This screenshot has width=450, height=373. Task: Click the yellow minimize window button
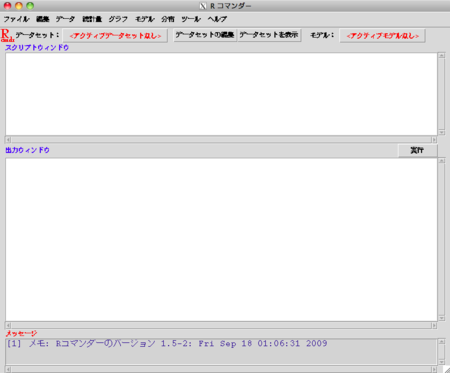click(x=19, y=6)
